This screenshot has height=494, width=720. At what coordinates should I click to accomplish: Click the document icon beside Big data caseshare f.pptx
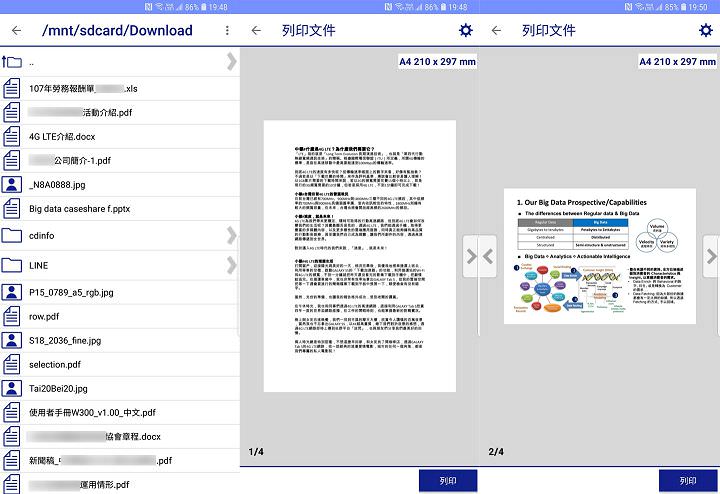tap(11, 208)
